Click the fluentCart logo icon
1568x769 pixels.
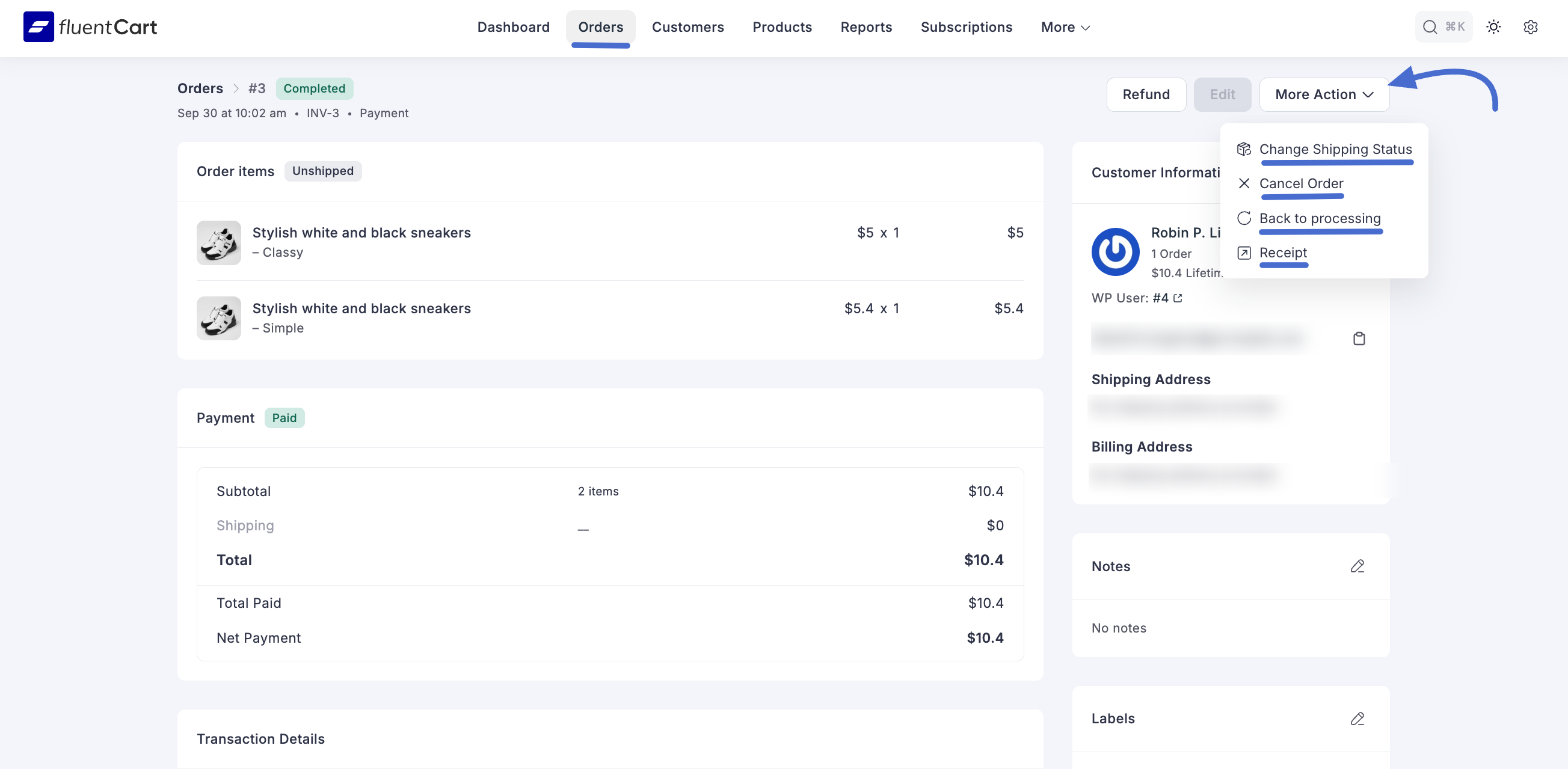38,27
